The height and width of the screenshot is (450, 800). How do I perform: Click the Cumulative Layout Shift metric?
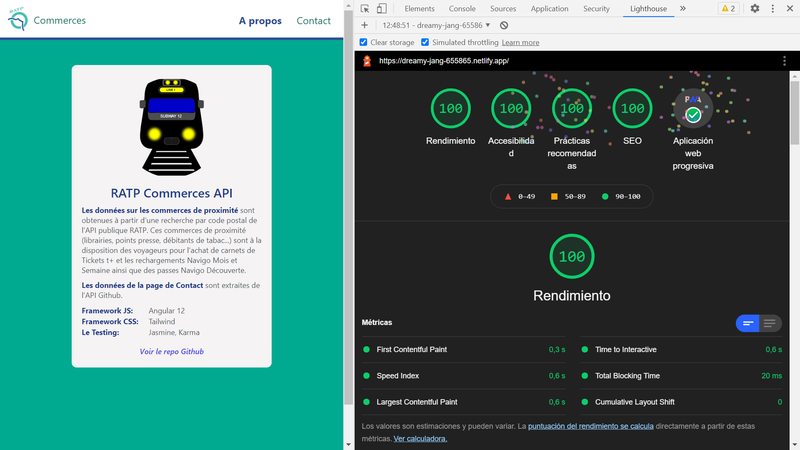point(681,402)
